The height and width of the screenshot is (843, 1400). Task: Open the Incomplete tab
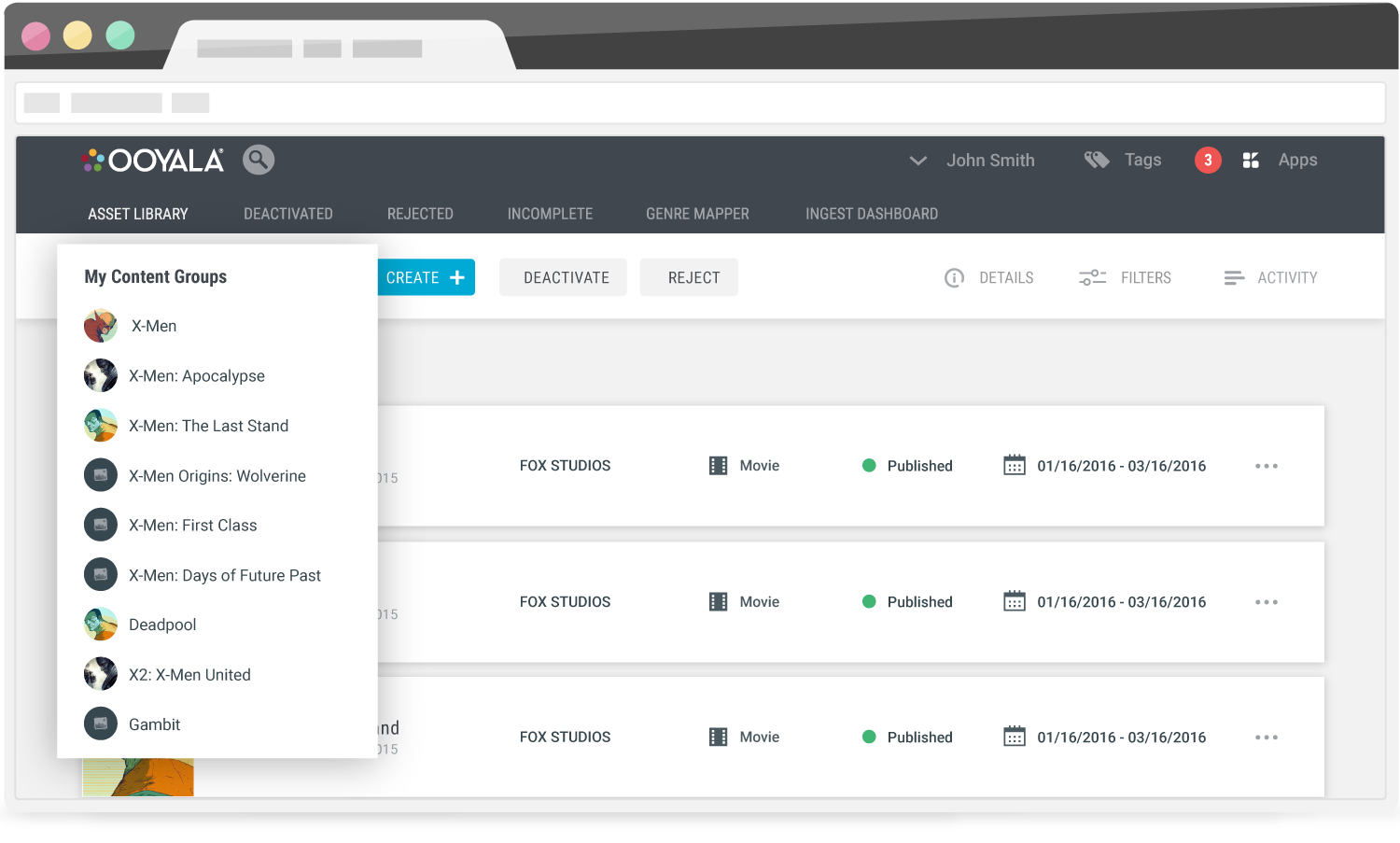(x=550, y=214)
